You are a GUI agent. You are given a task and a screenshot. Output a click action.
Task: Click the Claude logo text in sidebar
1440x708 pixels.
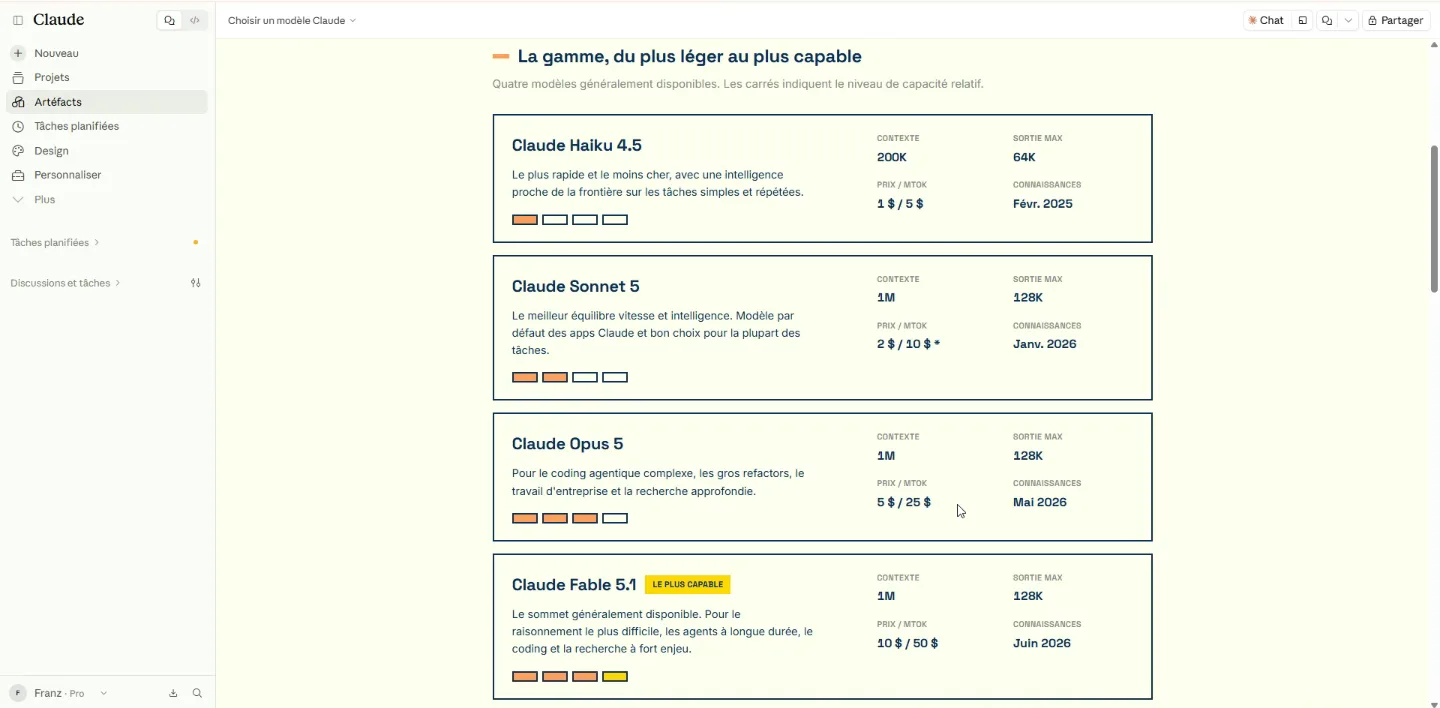[x=59, y=20]
